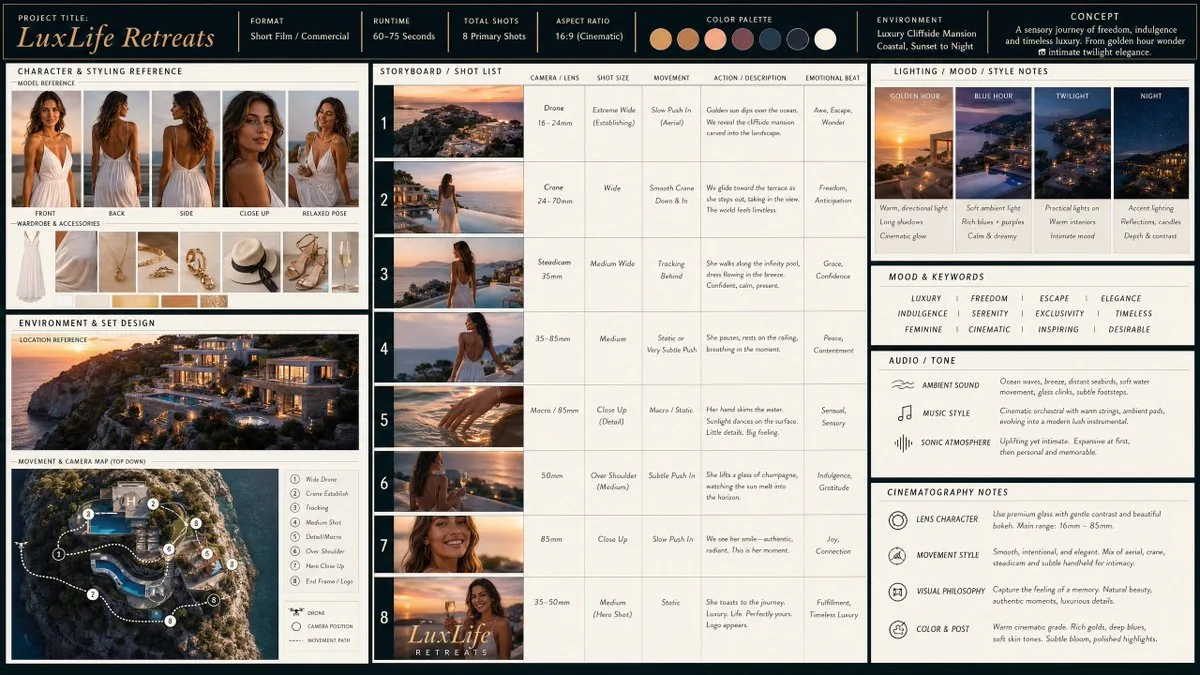Open the Back model reference photo
1200x675 pixels.
pos(116,149)
